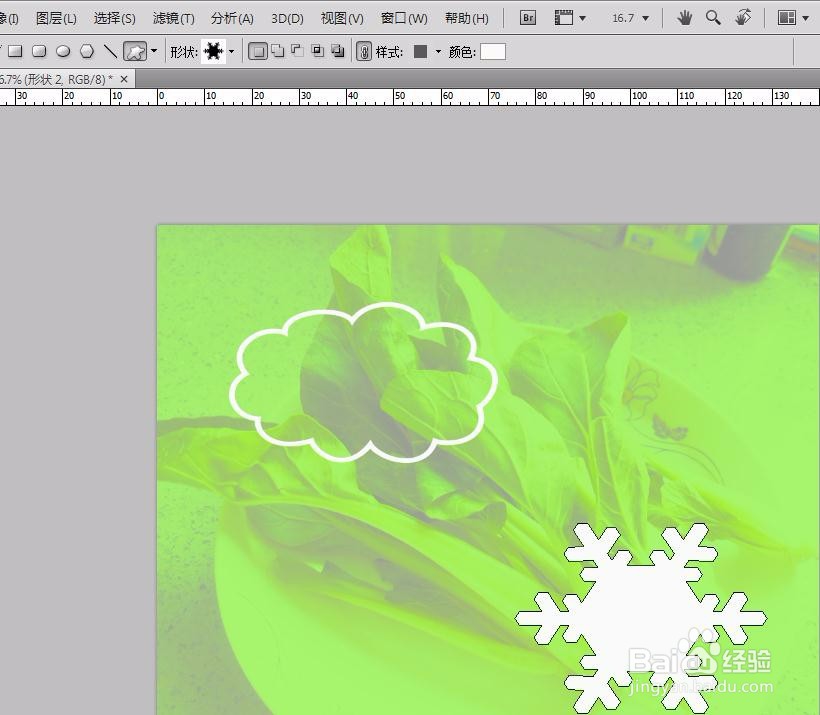Click the 16.7 zoom level field
The width and height of the screenshot is (820, 715).
(x=623, y=18)
